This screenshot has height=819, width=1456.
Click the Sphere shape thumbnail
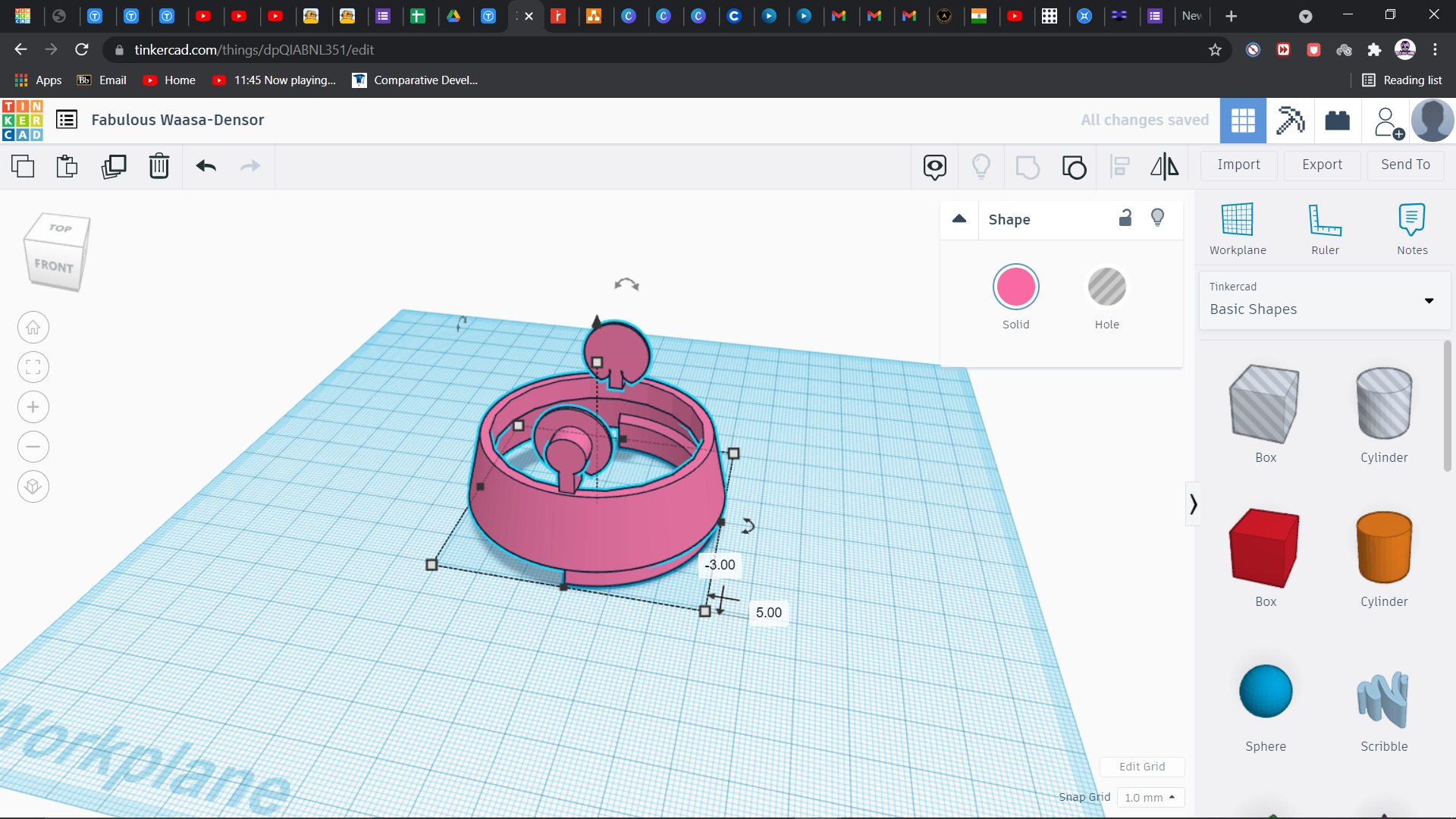pyautogui.click(x=1266, y=692)
